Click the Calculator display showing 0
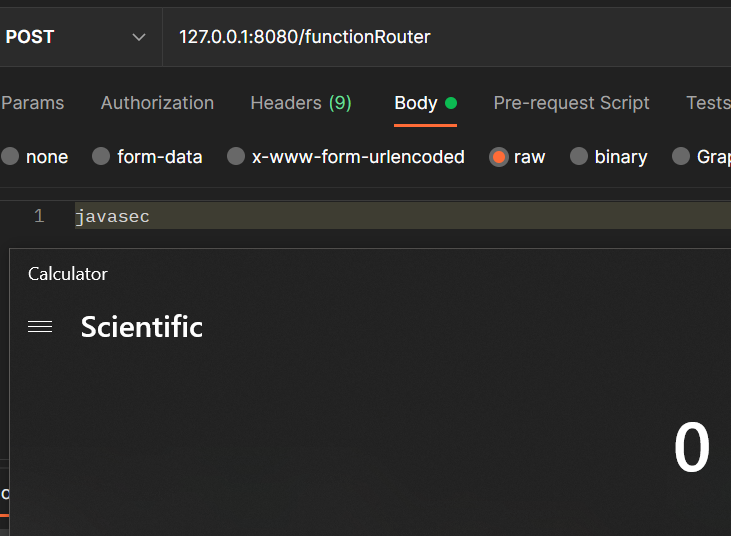 coord(691,449)
